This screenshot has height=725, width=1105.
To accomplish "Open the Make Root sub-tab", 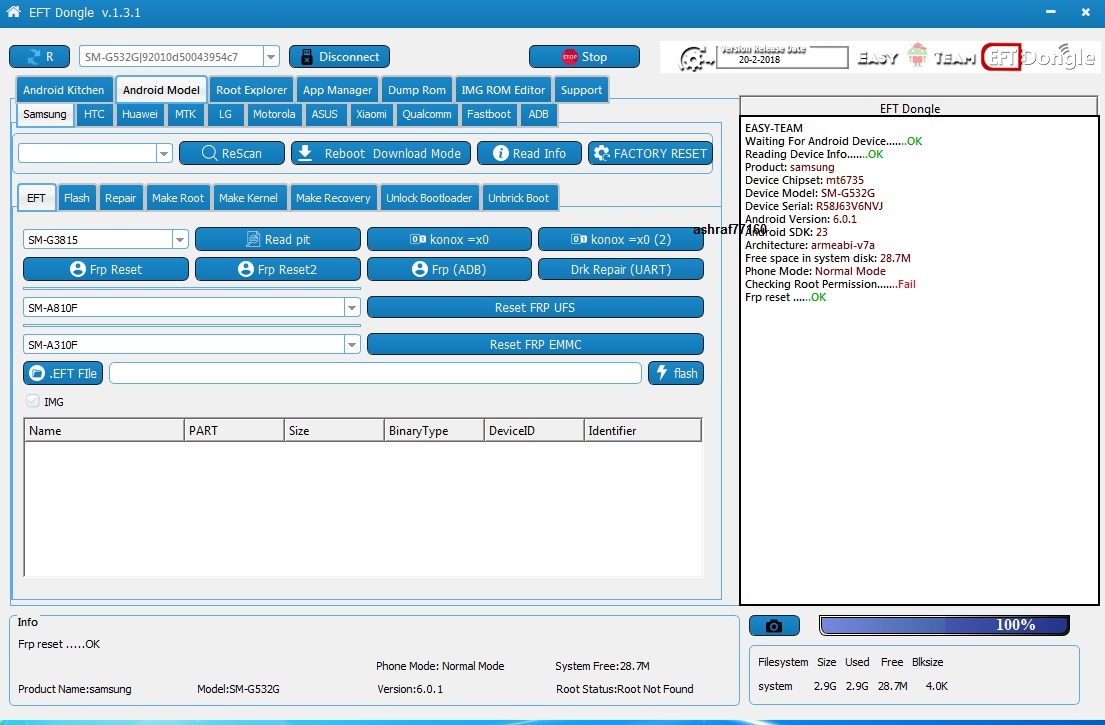I will (x=178, y=198).
